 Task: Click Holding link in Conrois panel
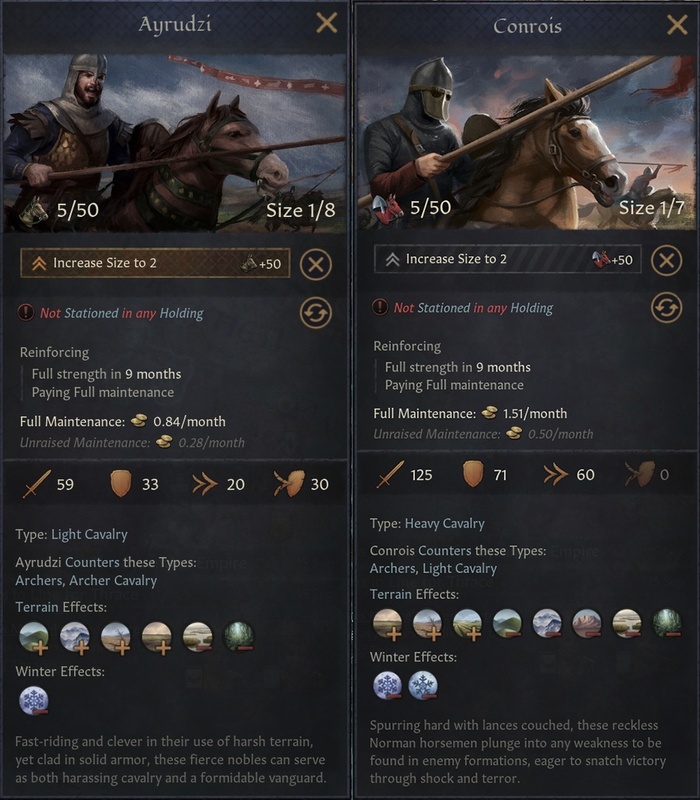tap(532, 308)
